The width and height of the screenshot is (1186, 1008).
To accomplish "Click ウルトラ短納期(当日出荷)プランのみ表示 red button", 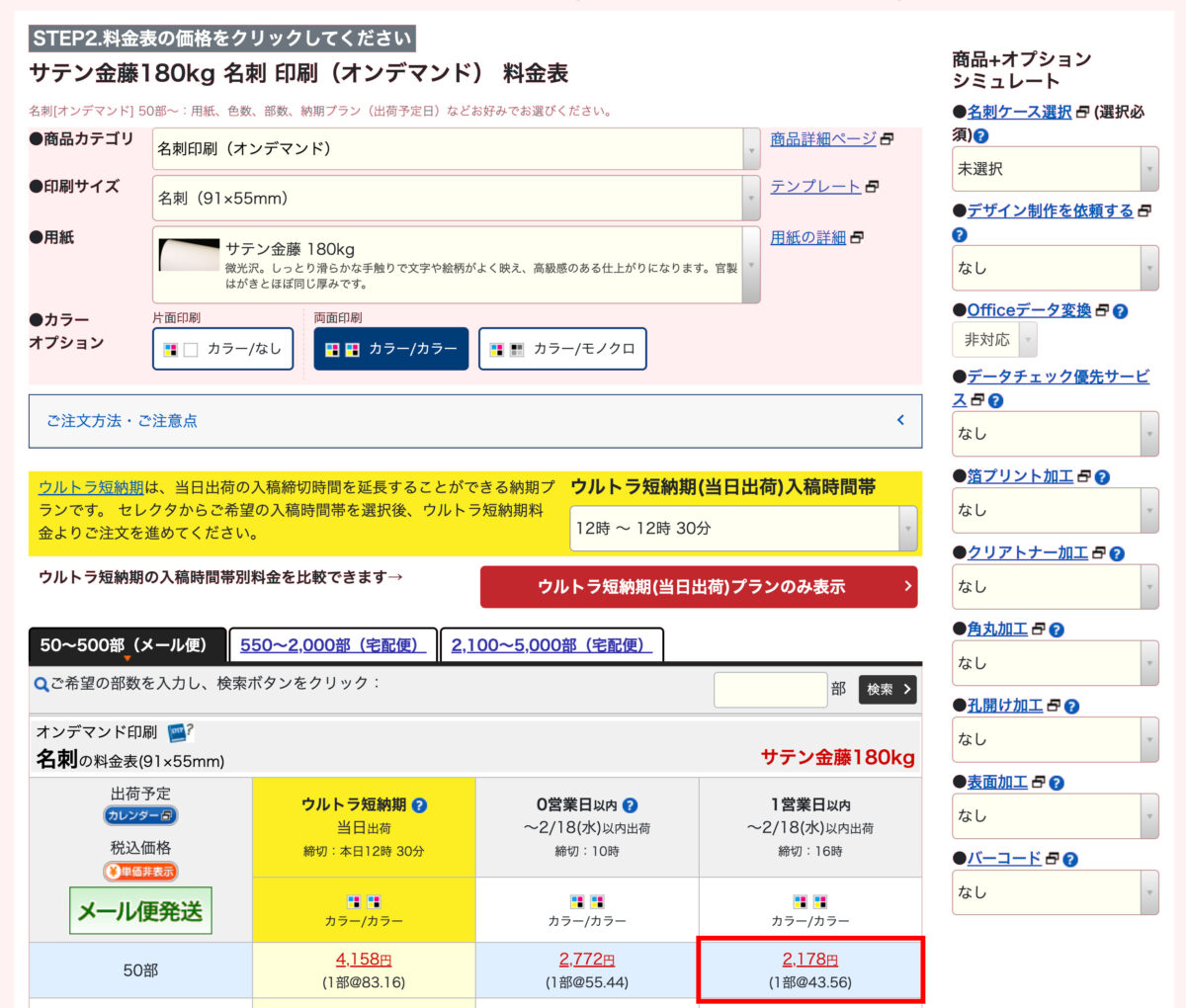I will (x=698, y=587).
